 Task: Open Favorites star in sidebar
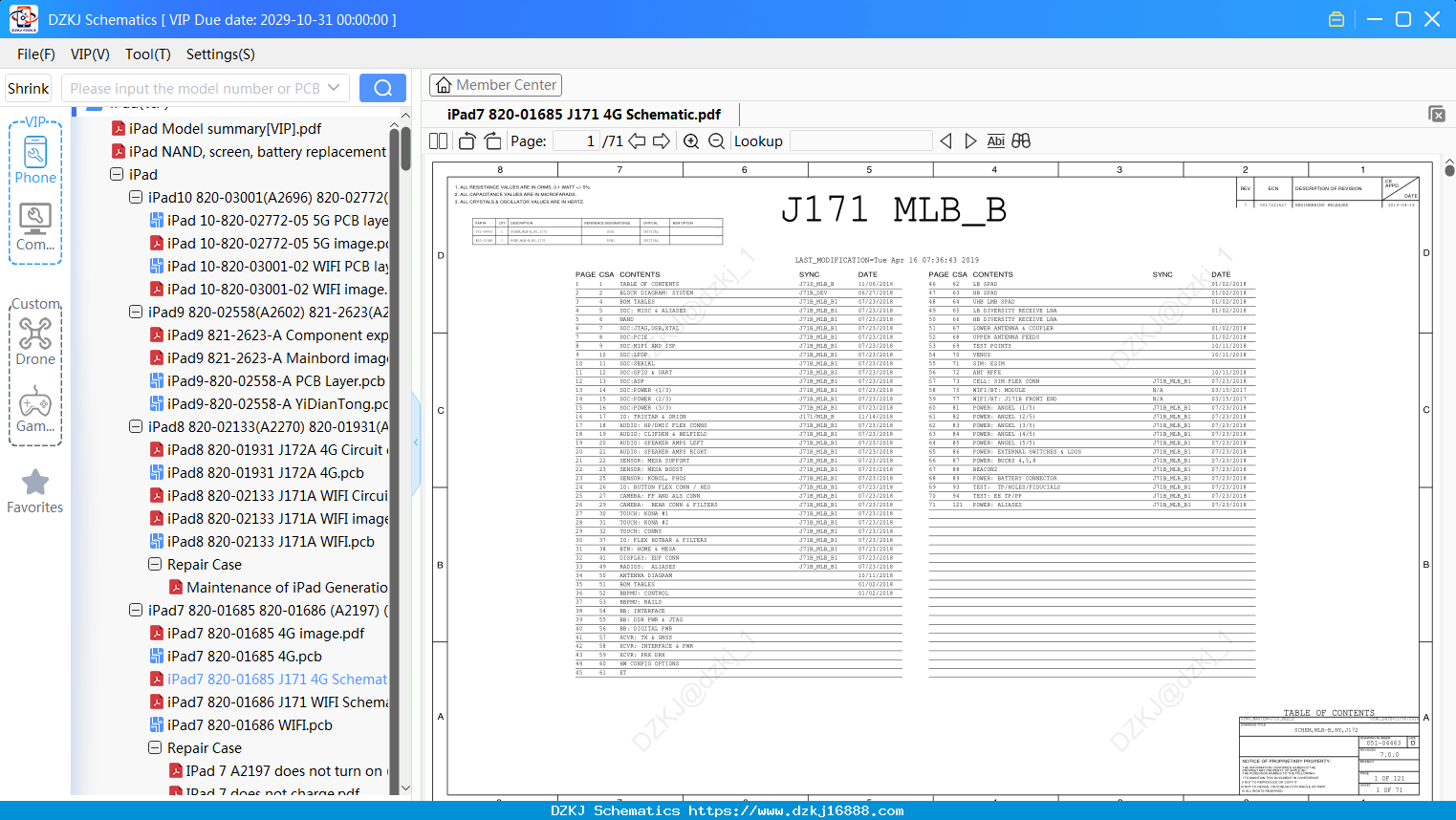coord(35,492)
